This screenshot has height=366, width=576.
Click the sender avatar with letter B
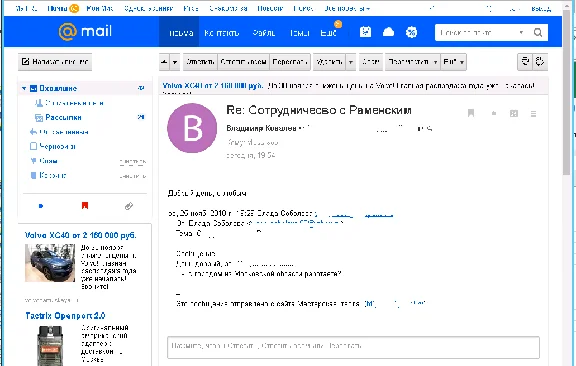192,128
